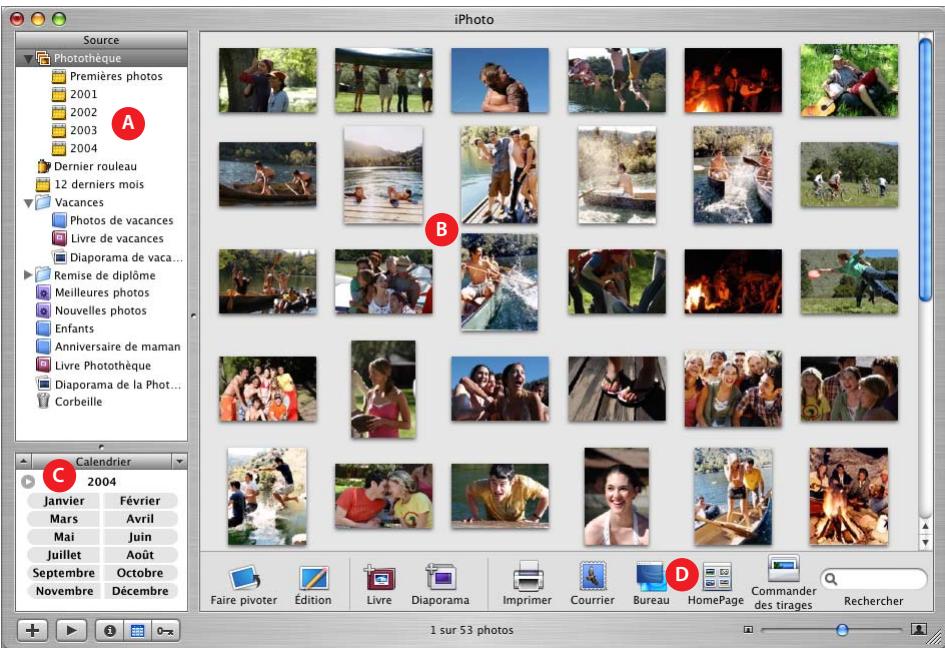945x648 pixels.
Task: Collapse the Vacances folder triangle
Action: (28, 203)
